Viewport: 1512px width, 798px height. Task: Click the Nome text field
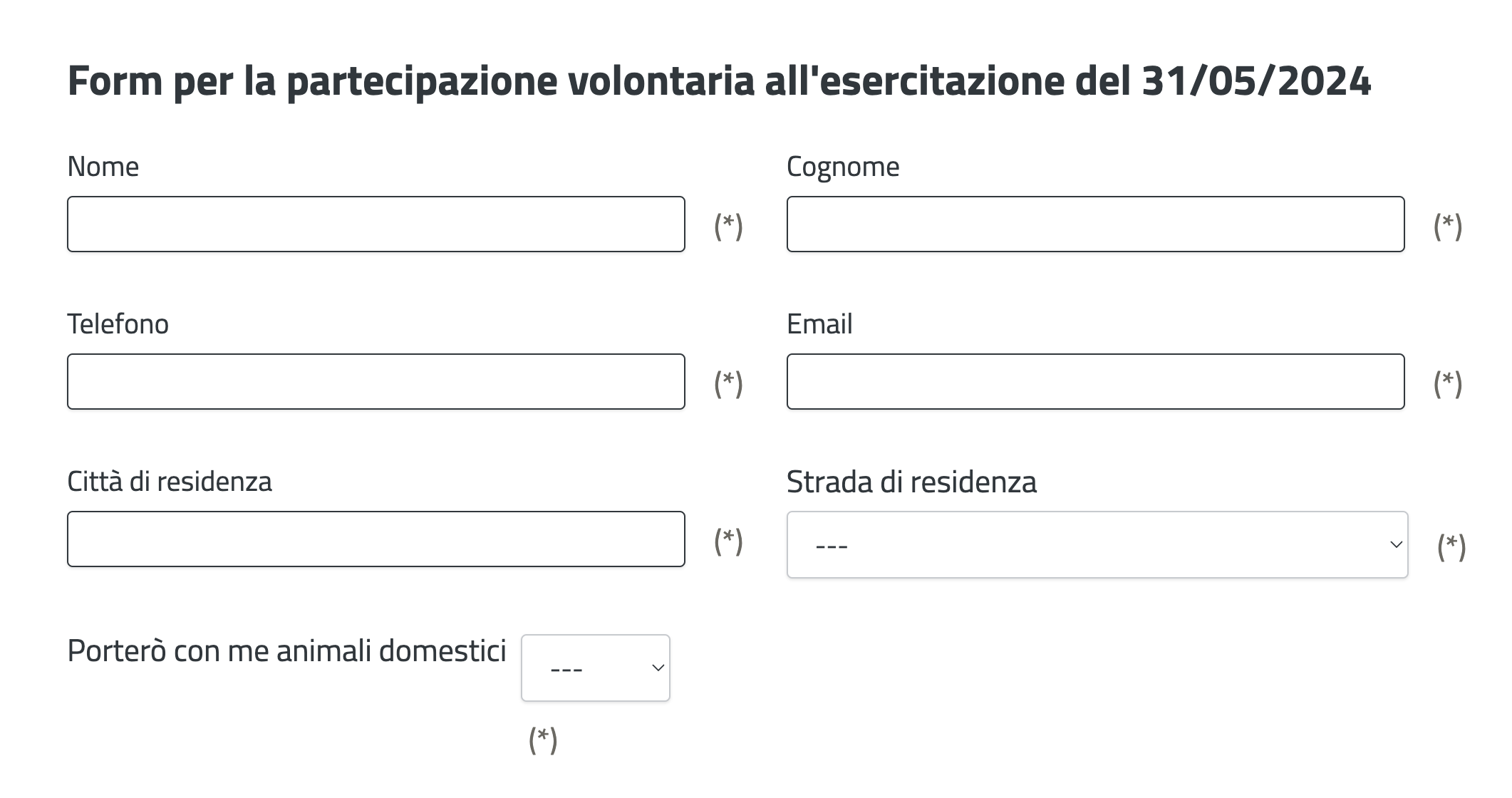376,224
